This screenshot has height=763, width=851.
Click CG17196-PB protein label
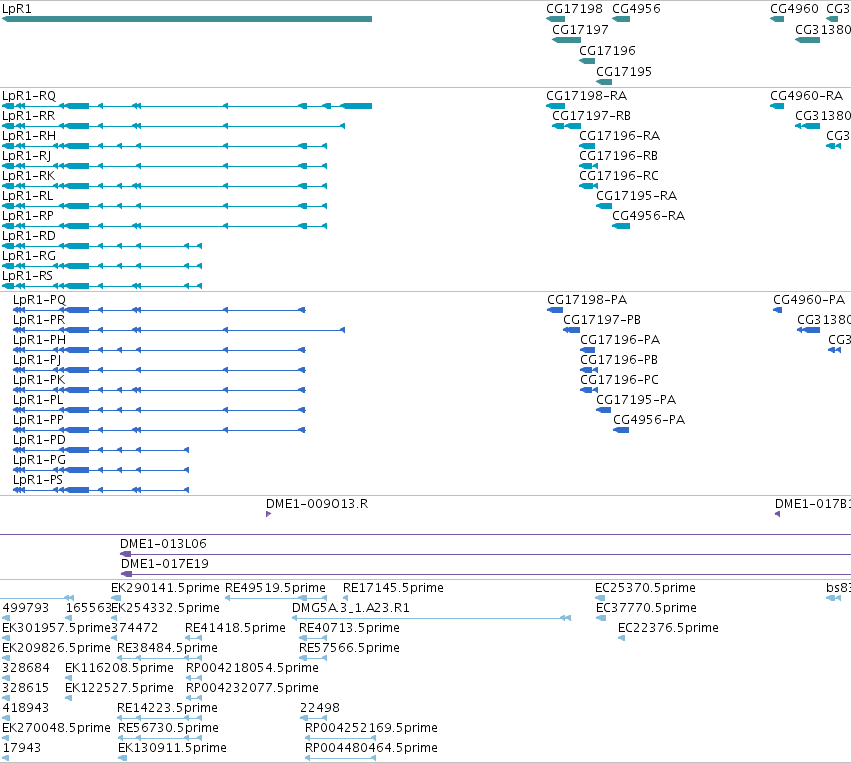click(x=619, y=360)
